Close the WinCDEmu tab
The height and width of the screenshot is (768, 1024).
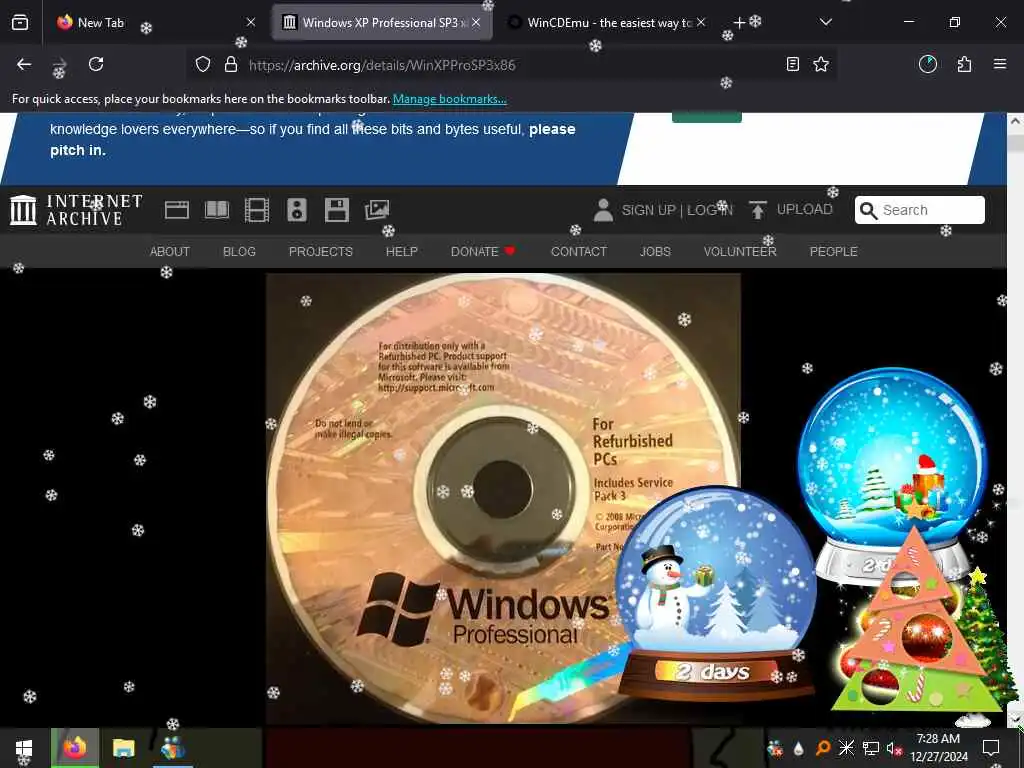pos(701,22)
